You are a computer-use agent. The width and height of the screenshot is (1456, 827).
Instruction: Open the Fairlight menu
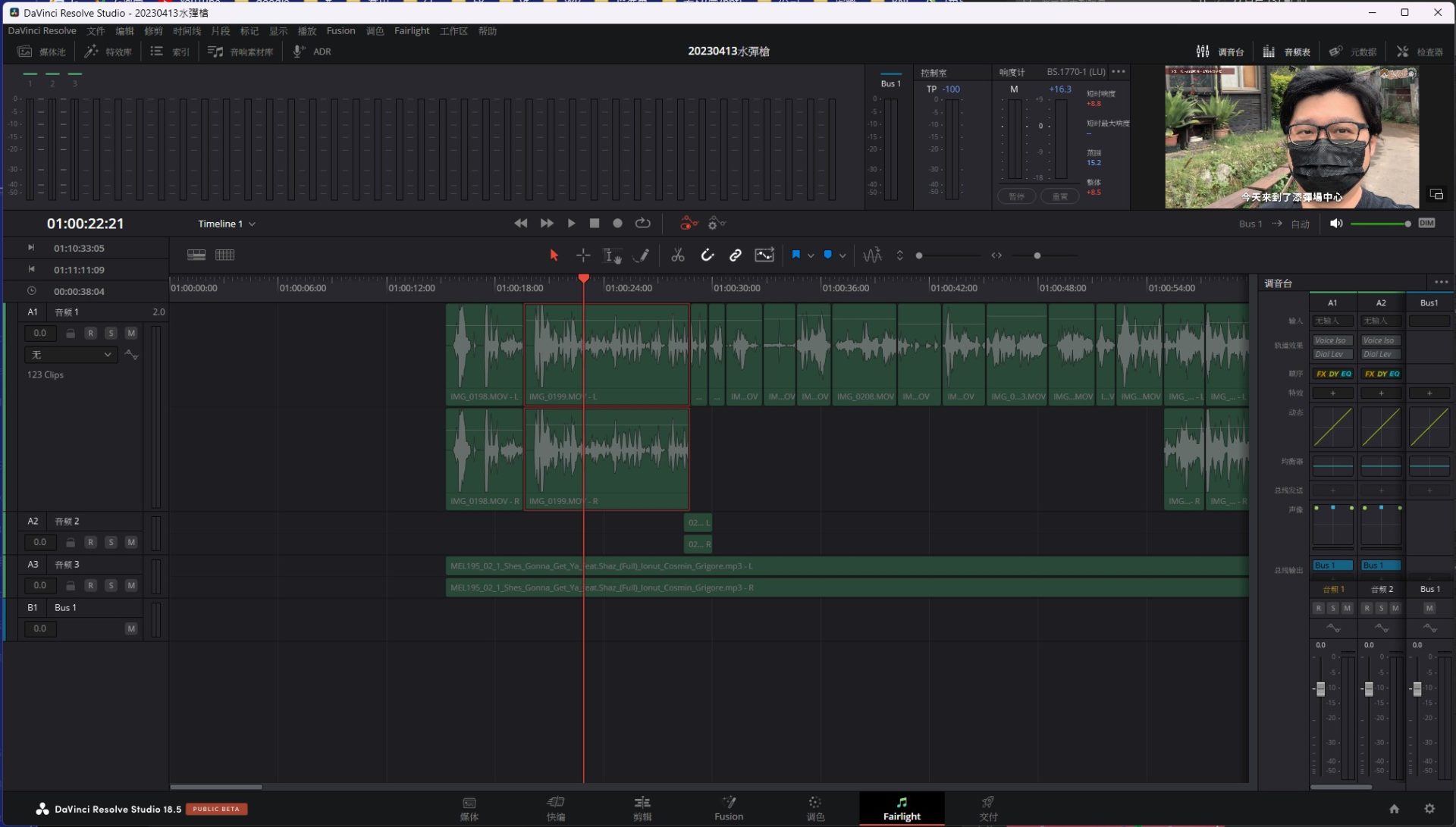[412, 31]
